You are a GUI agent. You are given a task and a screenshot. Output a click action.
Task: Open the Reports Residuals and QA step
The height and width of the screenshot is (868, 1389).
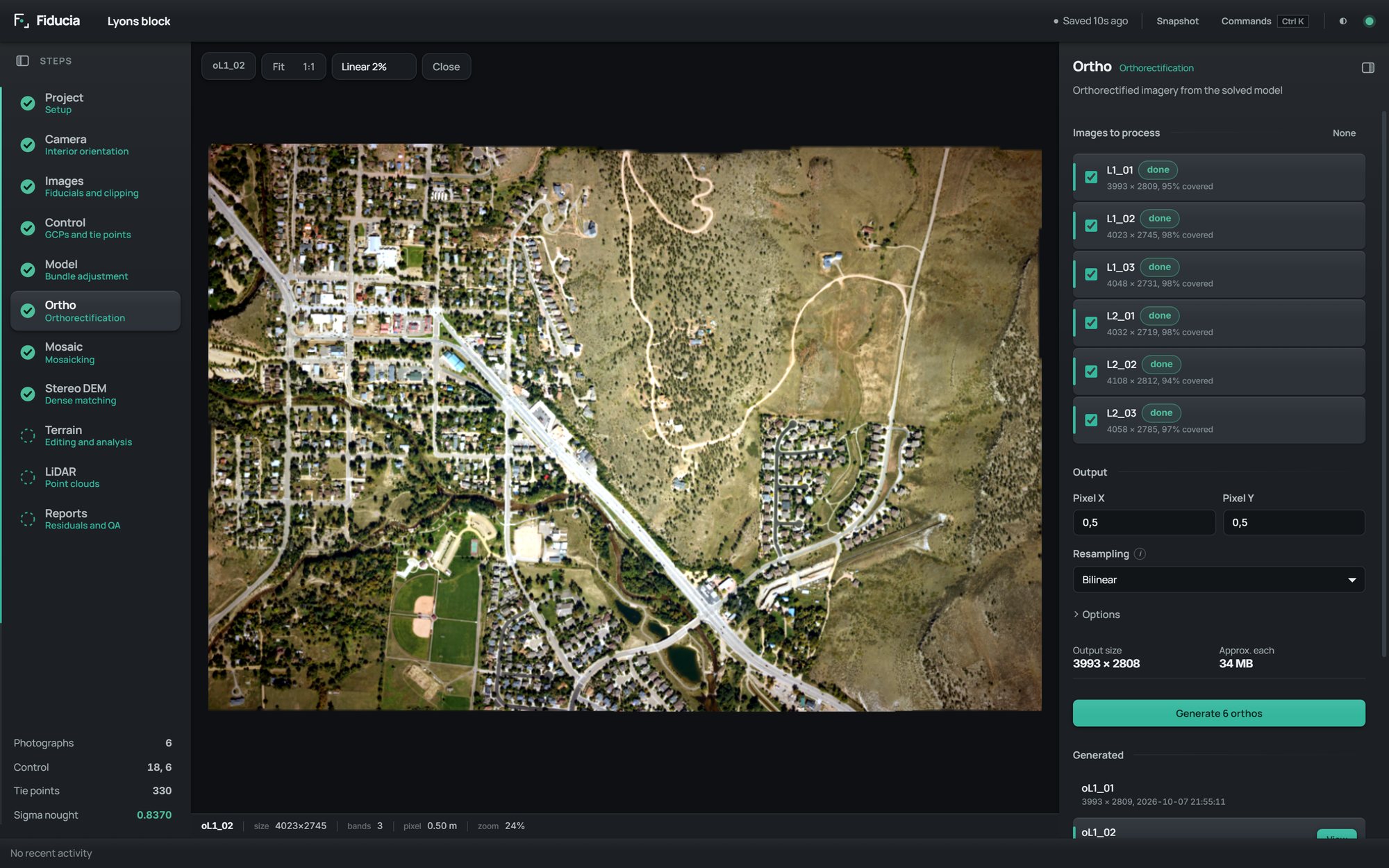pos(95,519)
